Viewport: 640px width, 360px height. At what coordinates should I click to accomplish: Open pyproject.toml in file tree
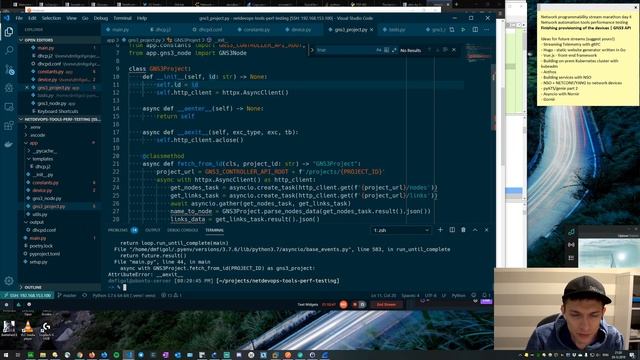pos(44,254)
